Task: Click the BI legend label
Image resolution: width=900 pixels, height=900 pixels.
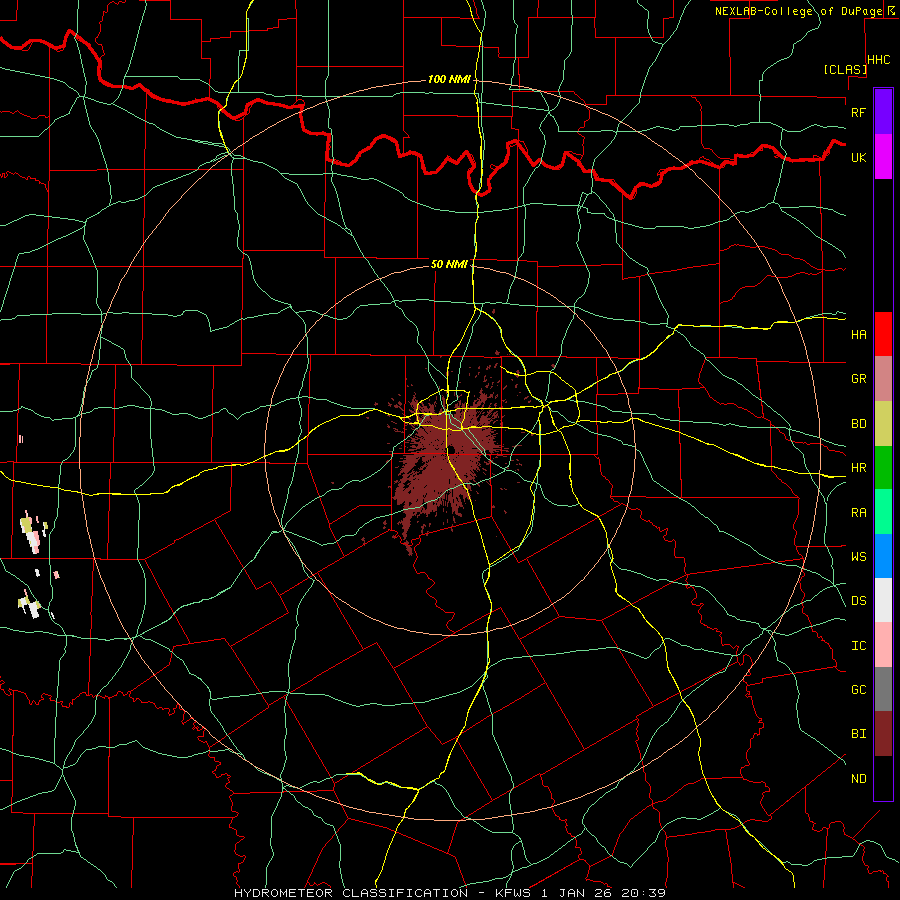Action: point(858,734)
